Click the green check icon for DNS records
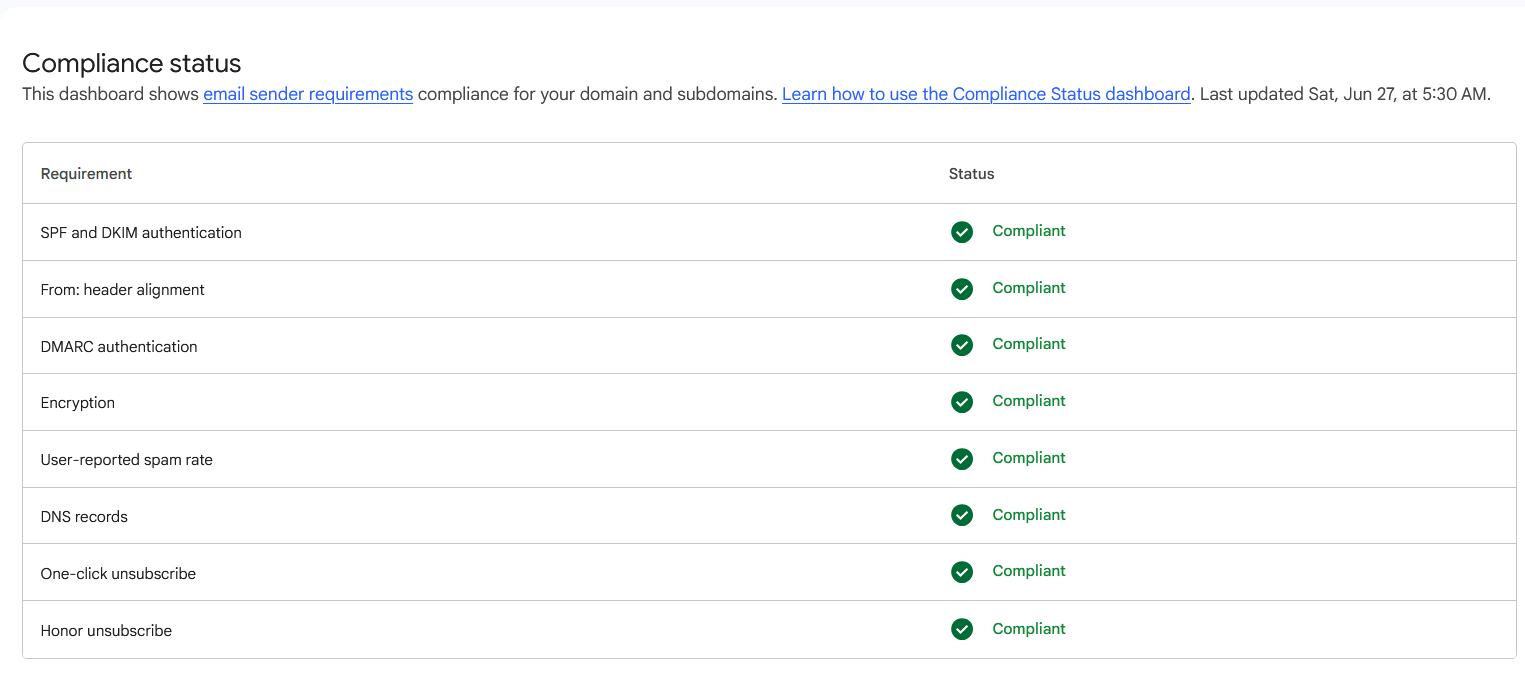The width and height of the screenshot is (1525, 674). 962,515
